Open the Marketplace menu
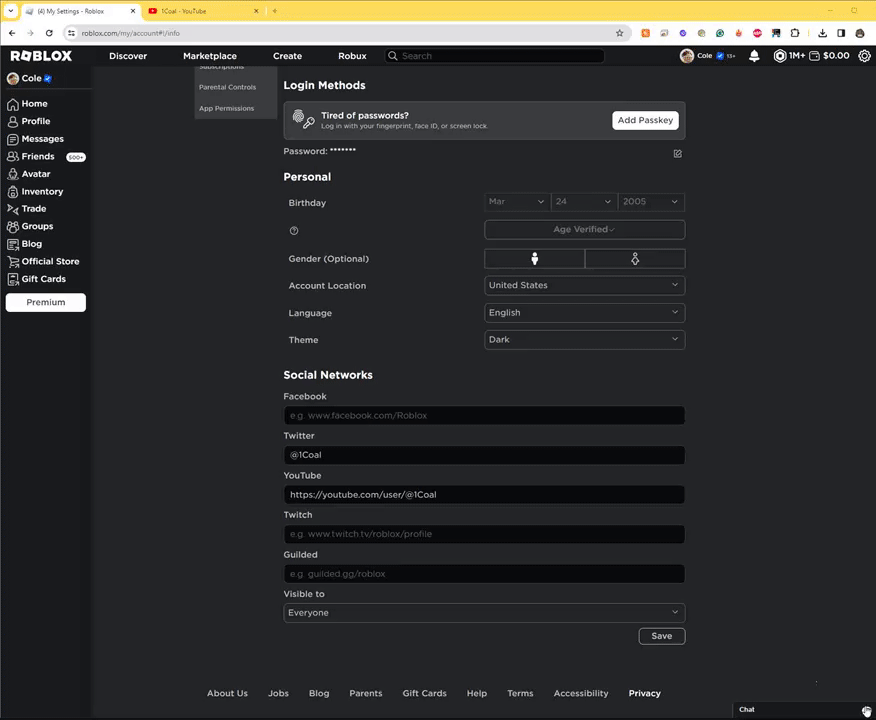 (210, 56)
